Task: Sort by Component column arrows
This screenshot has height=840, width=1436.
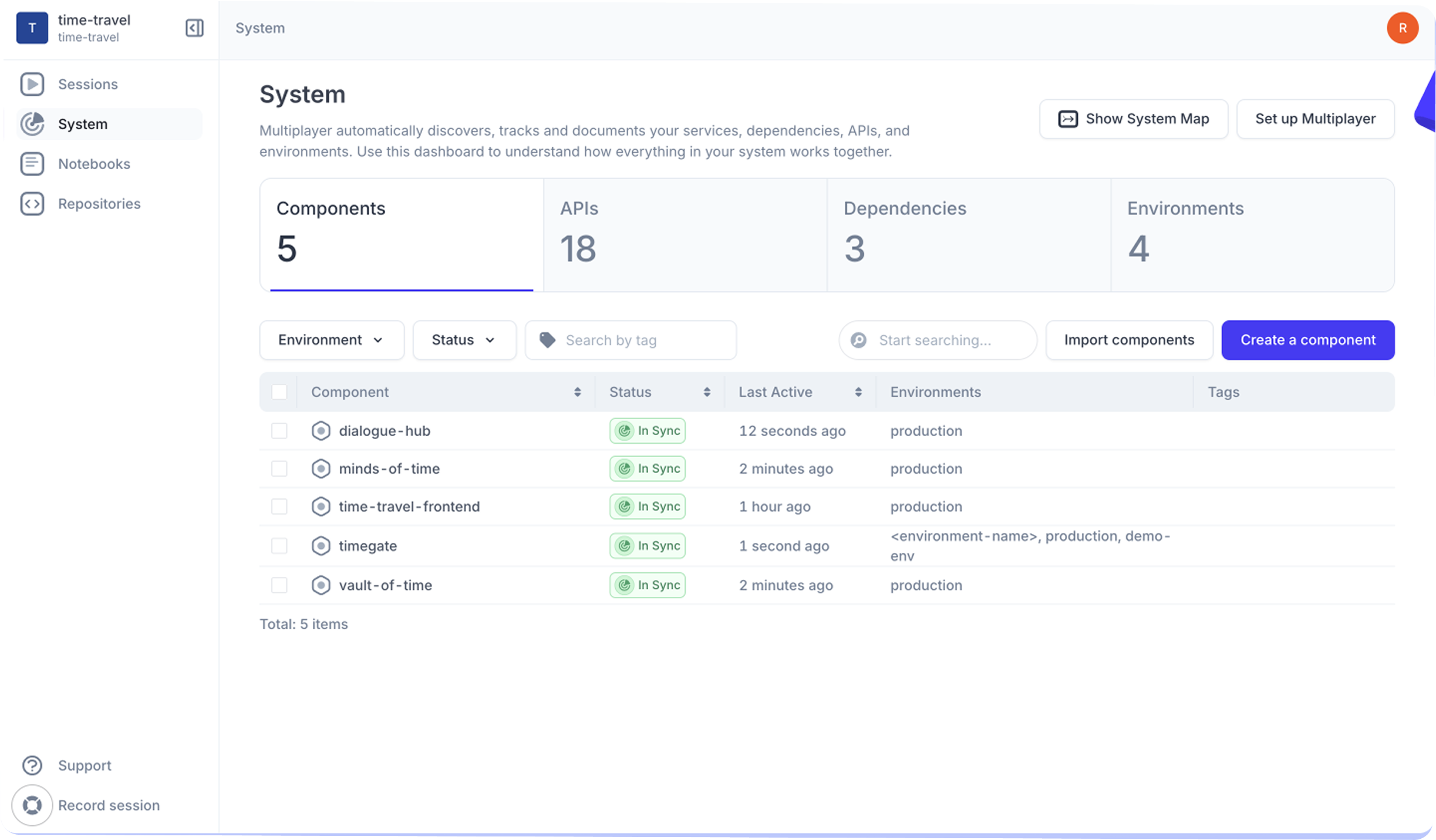Action: [x=577, y=392]
